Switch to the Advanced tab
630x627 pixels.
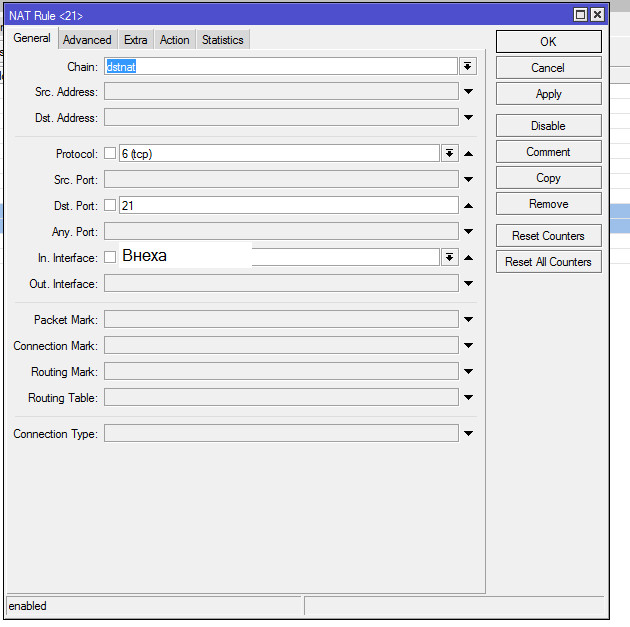(x=87, y=40)
